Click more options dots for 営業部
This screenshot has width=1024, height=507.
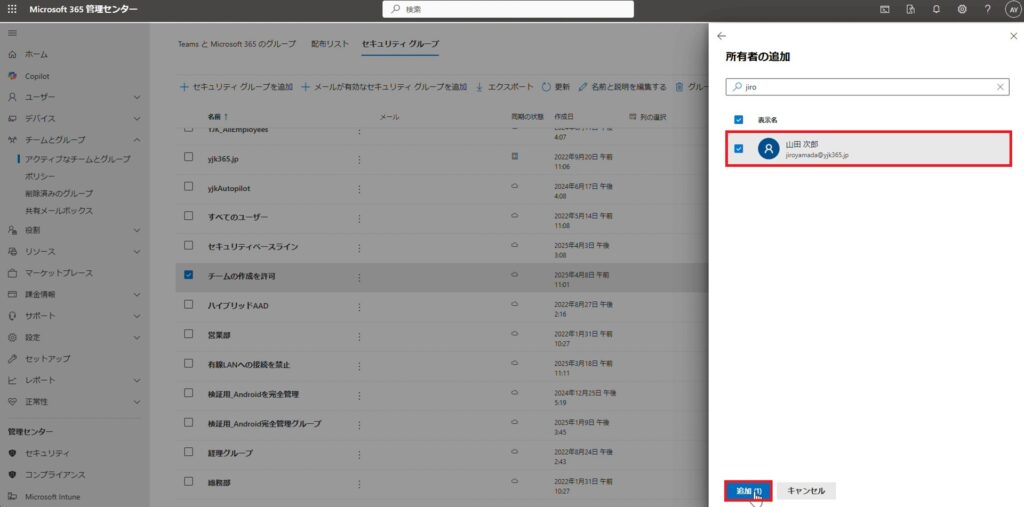[359, 336]
